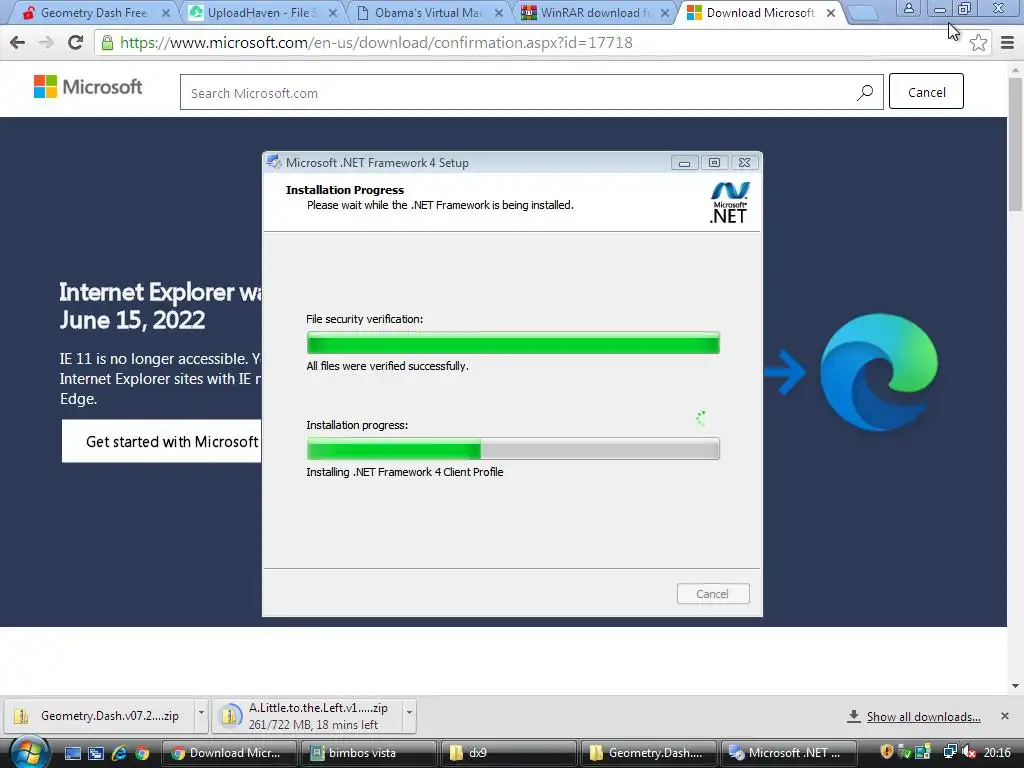Viewport: 1024px width, 768px height.
Task: Open the Chrome user profile icon
Action: 908,8
